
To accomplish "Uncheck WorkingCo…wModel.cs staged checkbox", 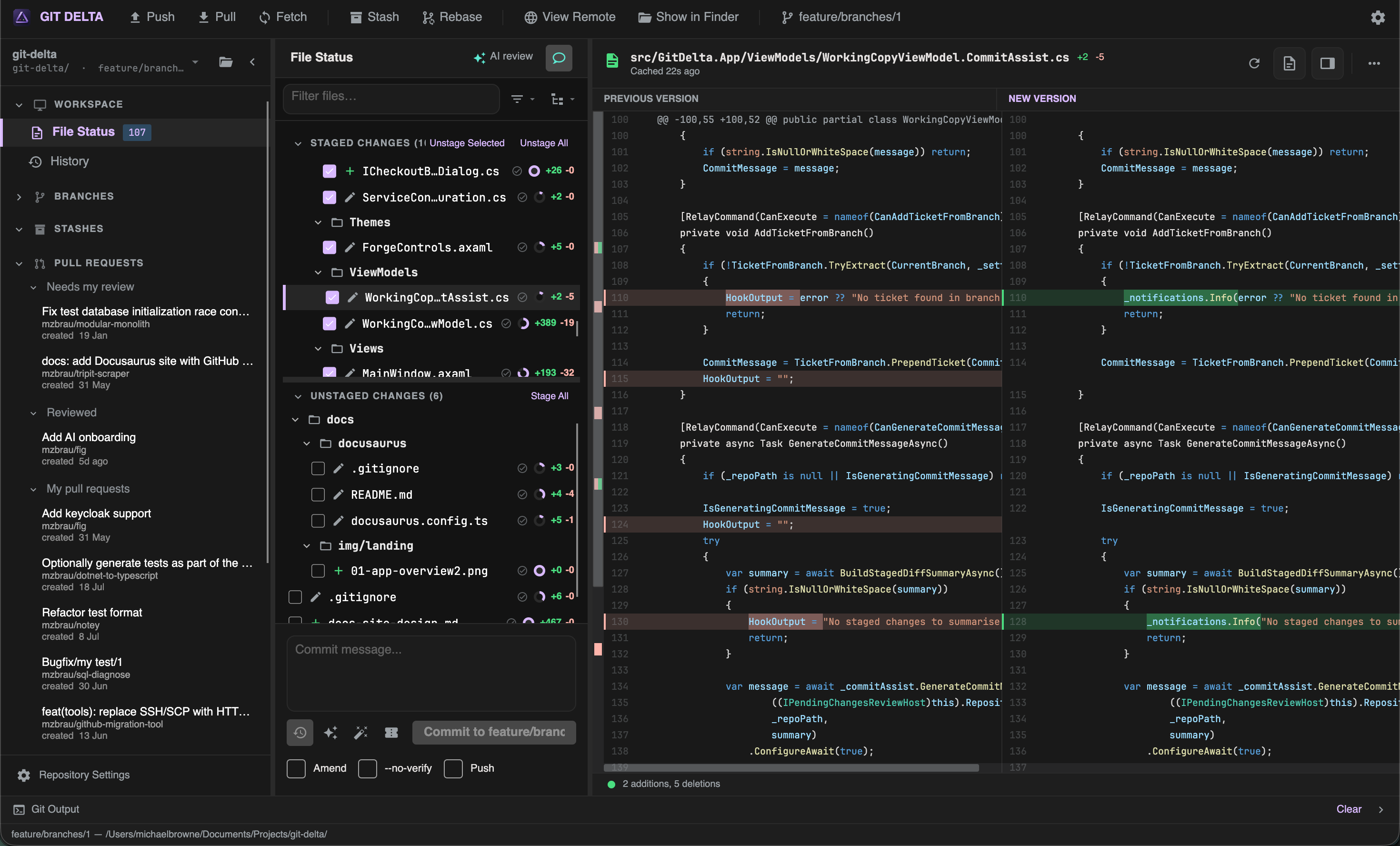I will [330, 323].
